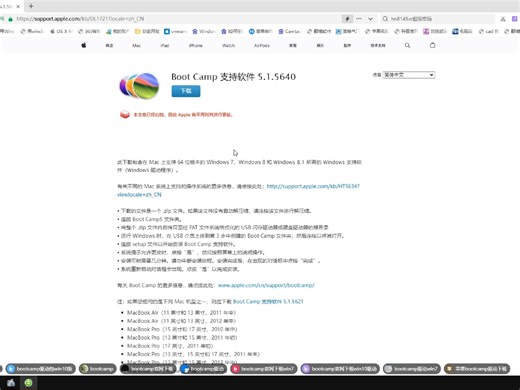
Task: Click the short "bootcamp" suggestion chip
Action: 98,369
